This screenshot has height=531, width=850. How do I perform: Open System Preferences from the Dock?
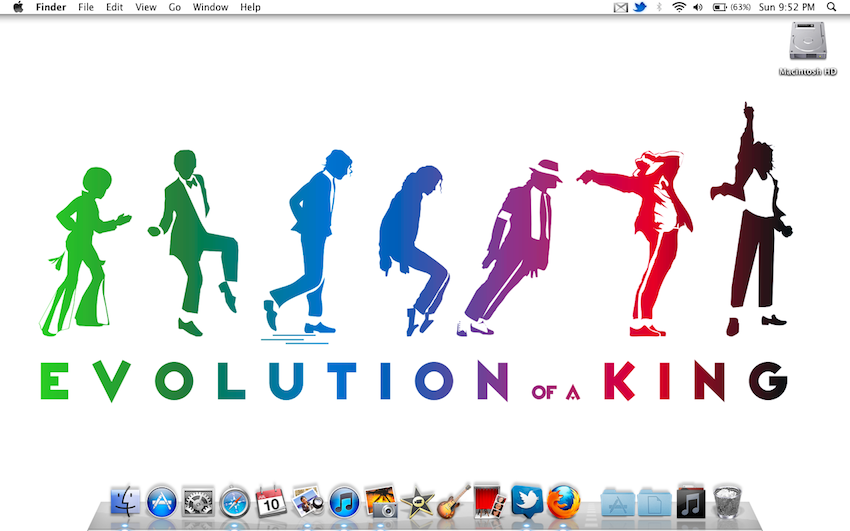coord(198,502)
